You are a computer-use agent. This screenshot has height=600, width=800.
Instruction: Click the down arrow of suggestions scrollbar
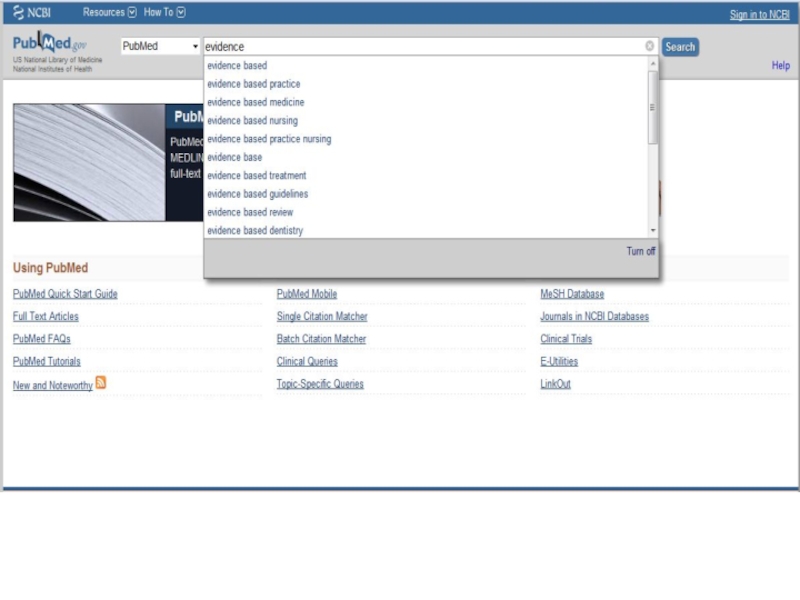(653, 231)
